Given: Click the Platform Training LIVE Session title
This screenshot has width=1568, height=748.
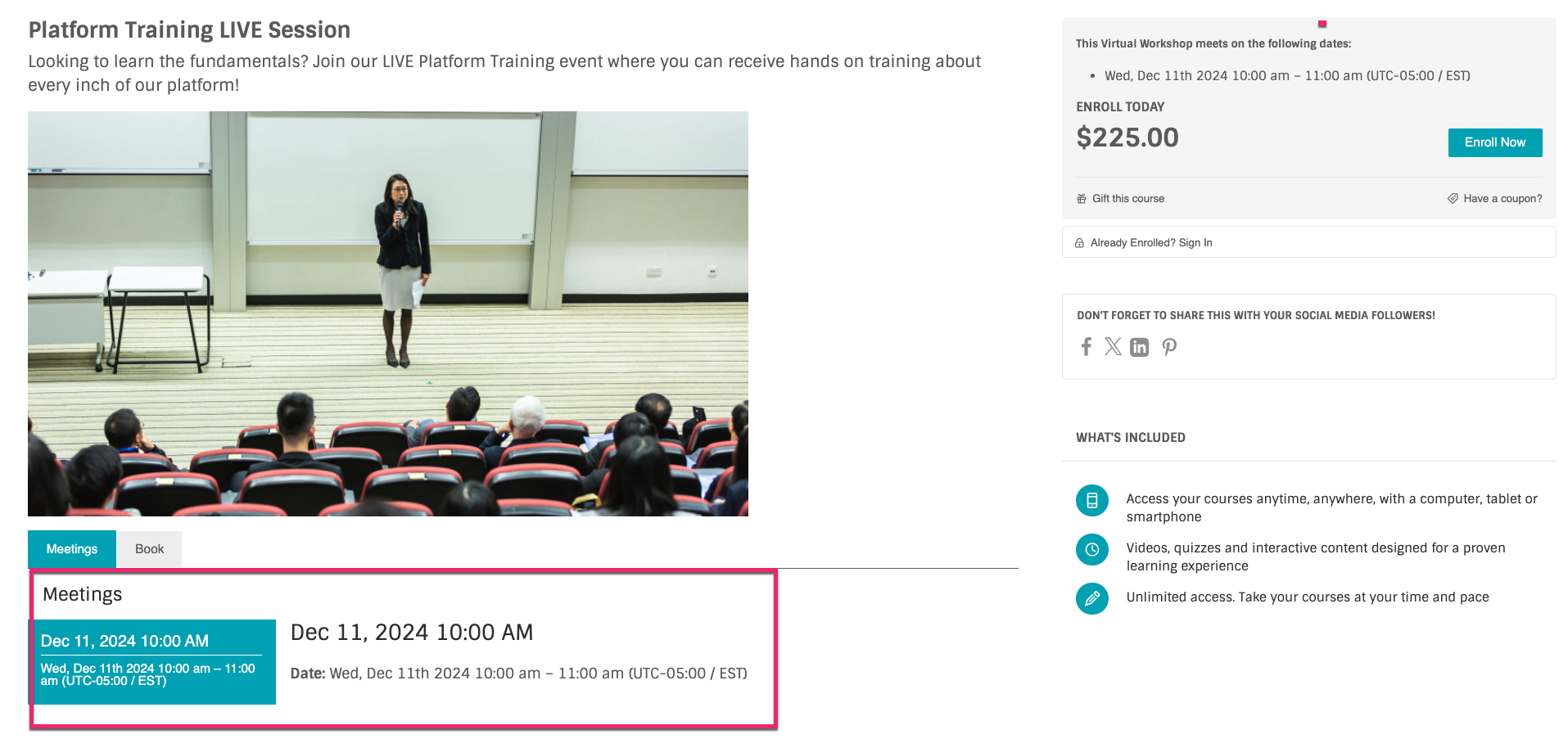Looking at the screenshot, I should [x=189, y=30].
